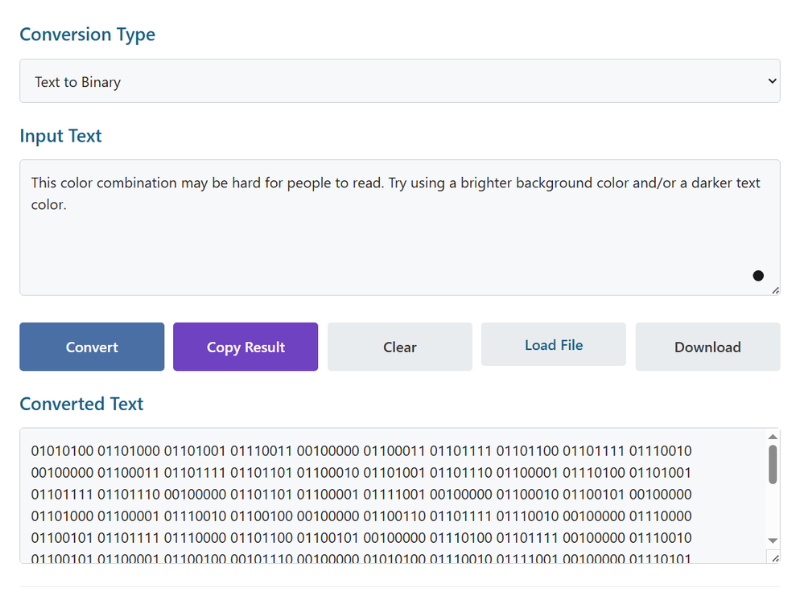
Task: Click the Convert button
Action: point(92,347)
